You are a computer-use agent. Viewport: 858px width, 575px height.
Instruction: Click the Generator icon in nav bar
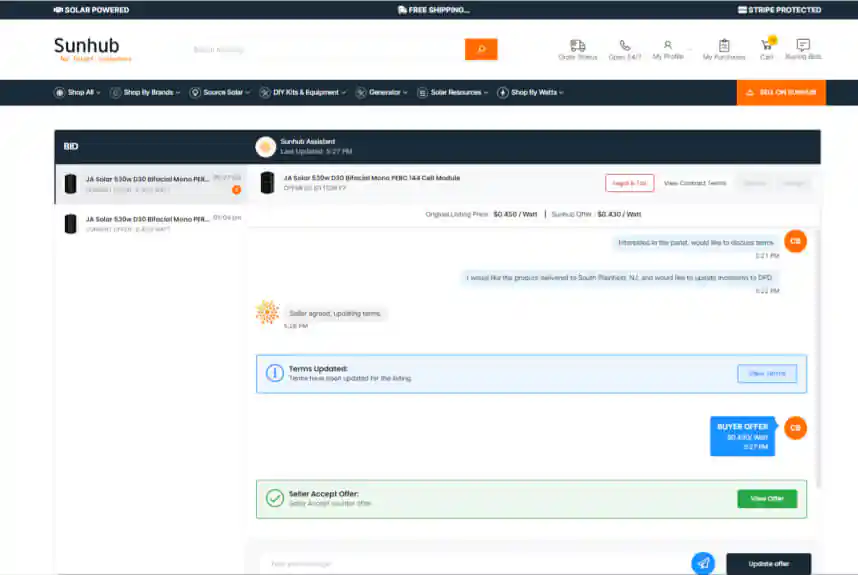click(x=361, y=92)
